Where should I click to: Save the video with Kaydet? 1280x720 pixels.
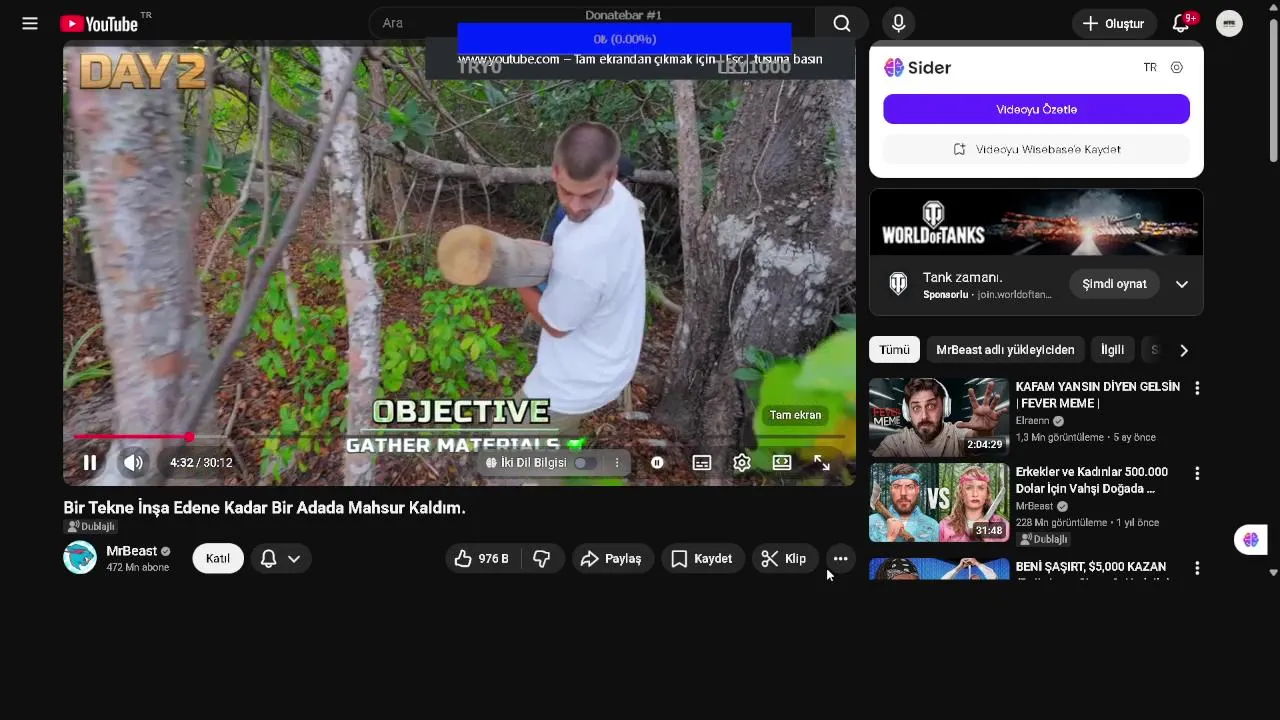[702, 559]
